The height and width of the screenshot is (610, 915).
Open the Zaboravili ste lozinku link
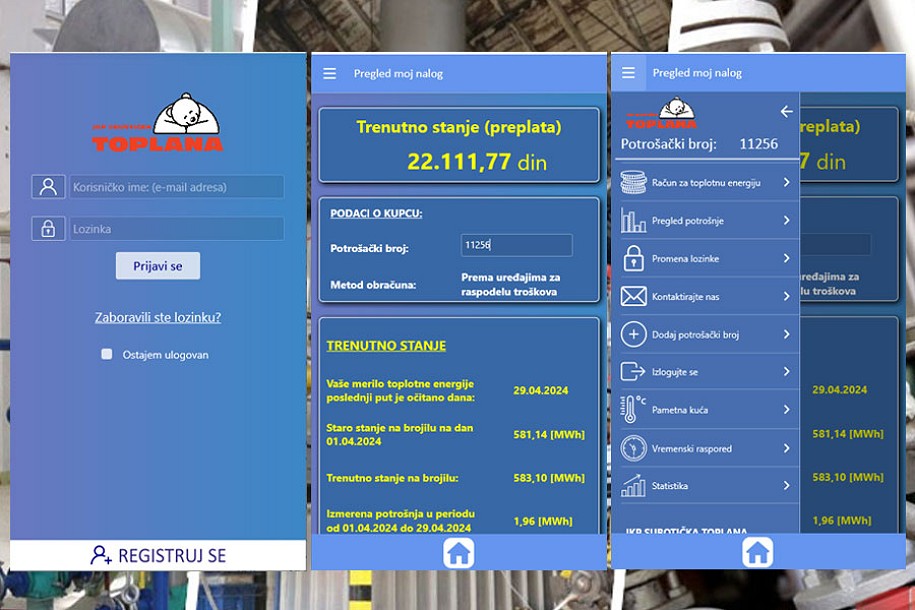pyautogui.click(x=158, y=318)
